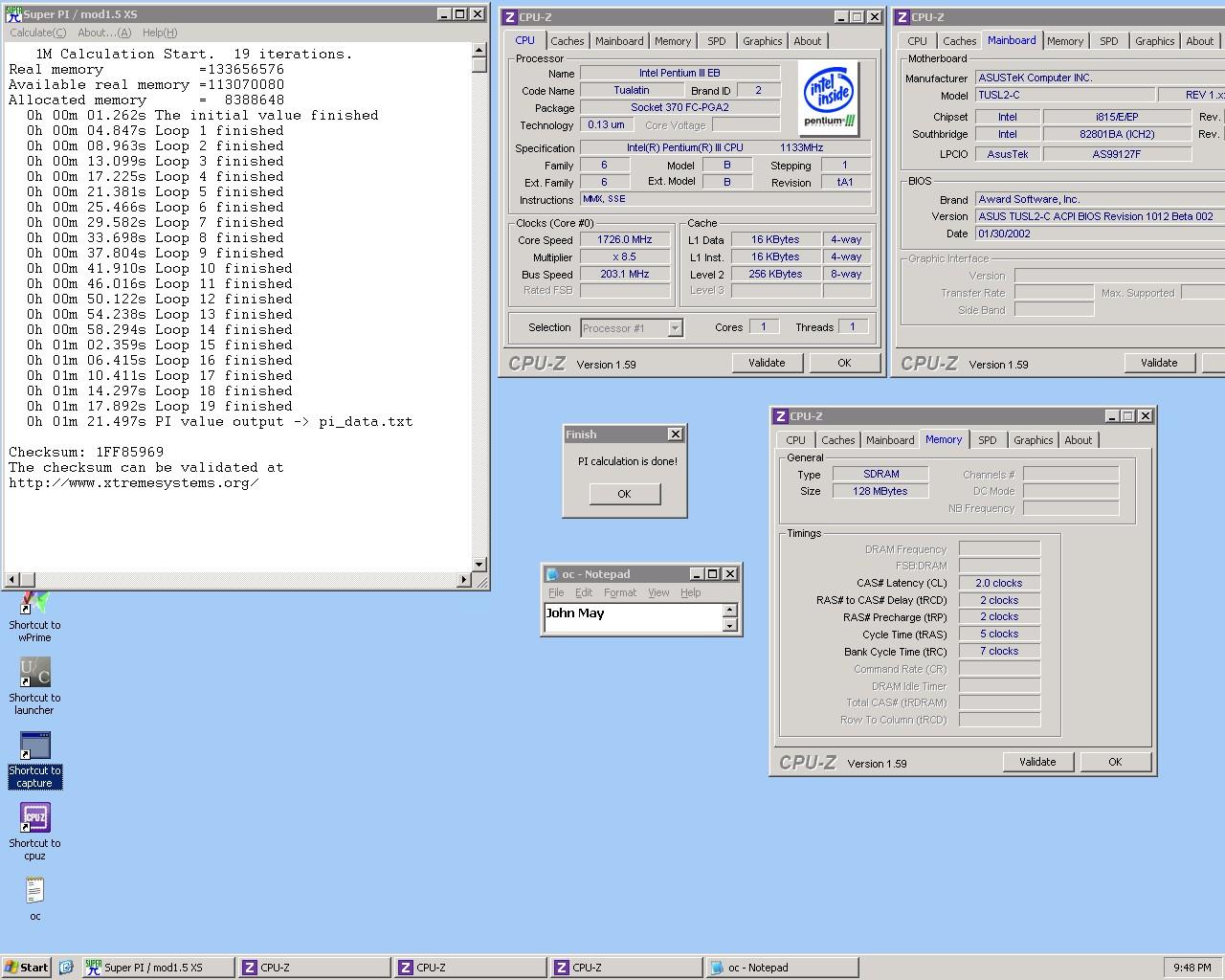1225x980 pixels.
Task: Open the Format menu in Notepad
Action: click(x=620, y=592)
